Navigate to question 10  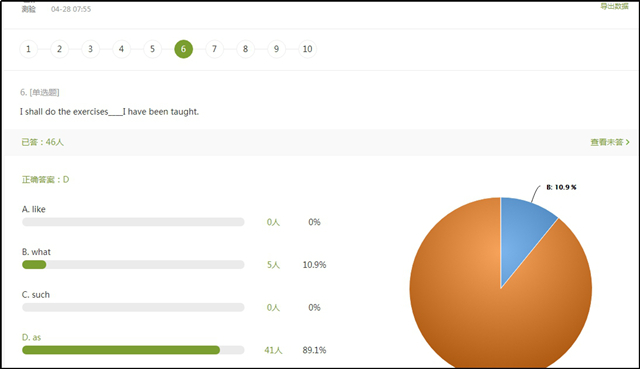coord(307,49)
